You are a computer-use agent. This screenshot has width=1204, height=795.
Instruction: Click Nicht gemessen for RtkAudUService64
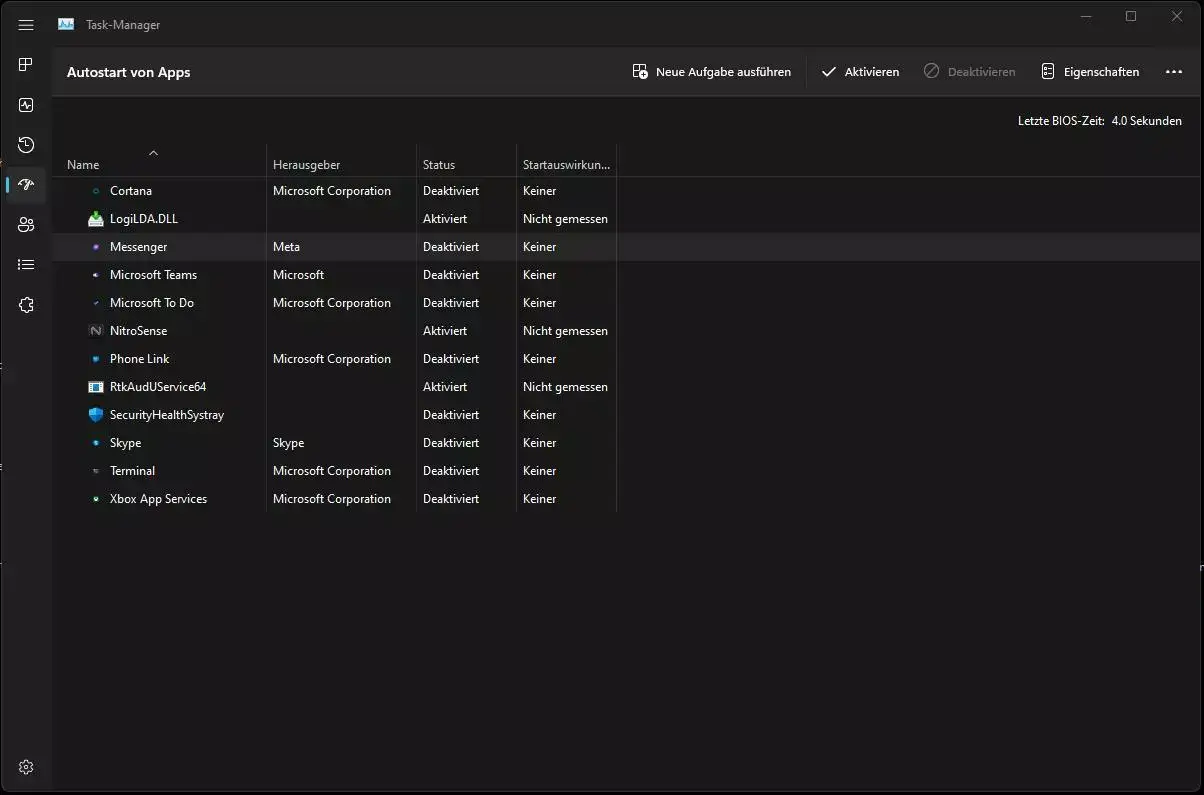566,387
